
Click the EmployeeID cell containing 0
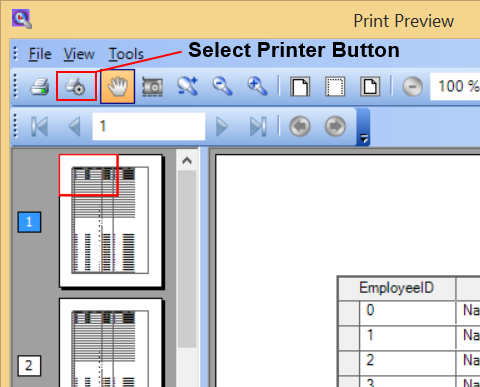(407, 312)
